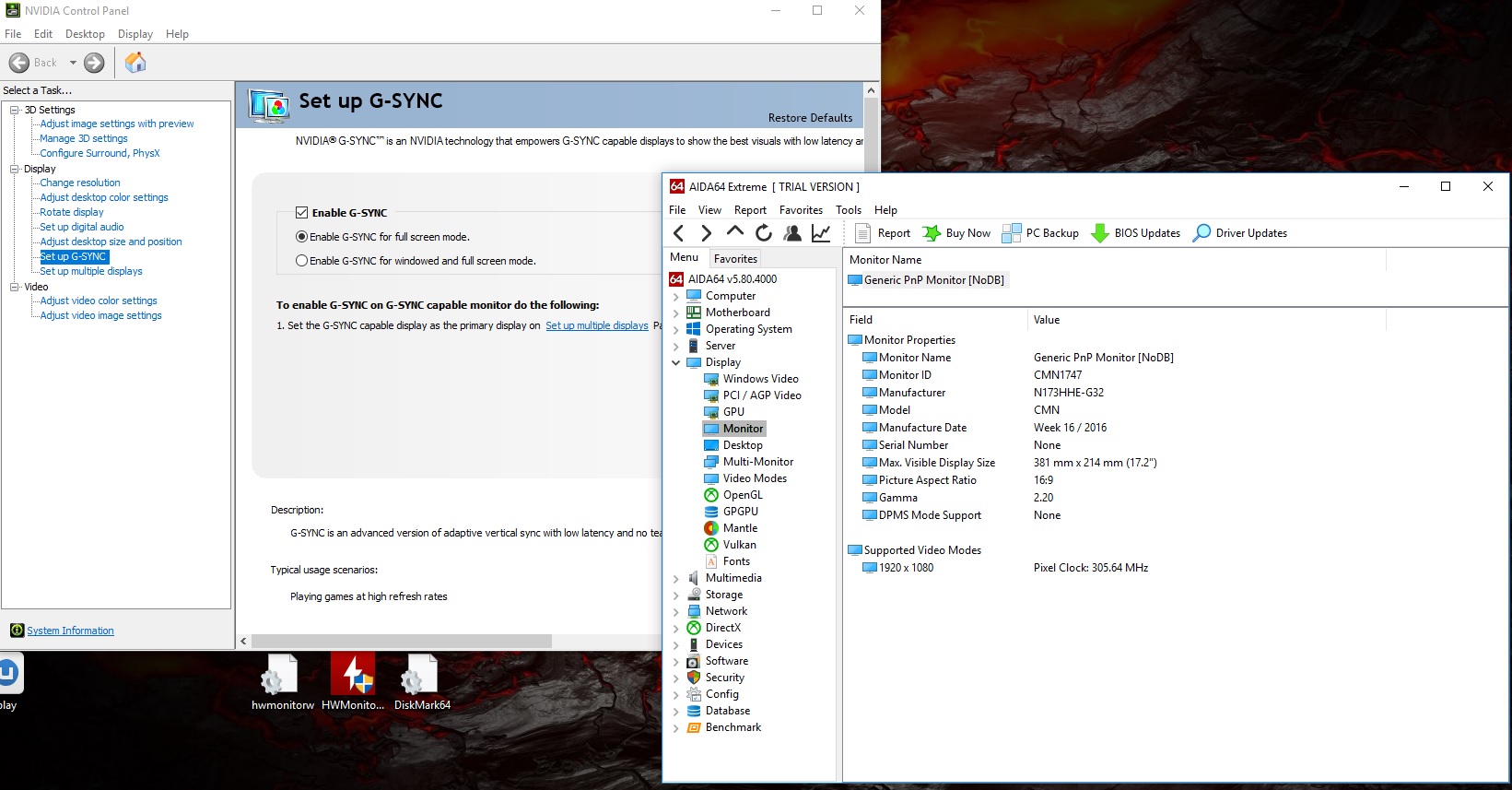The width and height of the screenshot is (1512, 790).
Task: Click AIDA64 Up level arrow
Action: click(734, 231)
